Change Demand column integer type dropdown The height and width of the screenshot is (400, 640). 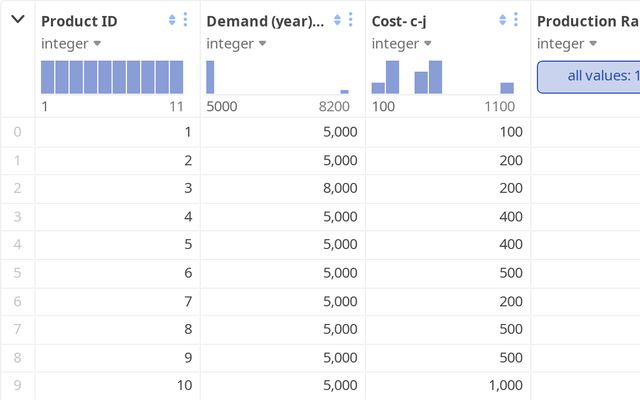tap(236, 44)
